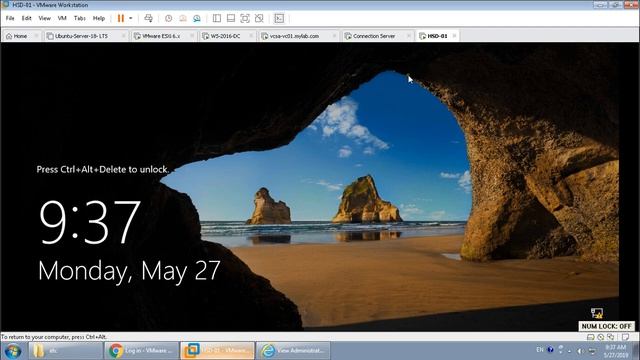Click the network icon on the lock screen
Screen dimensions: 640x360
pos(597,313)
